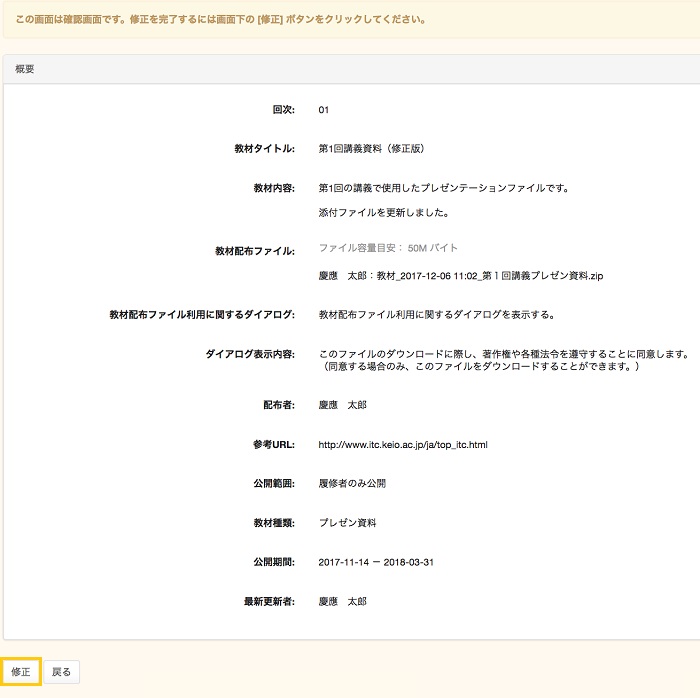Image resolution: width=700 pixels, height=698 pixels.
Task: Click the 教材種類 value プレゼン資料
Action: 347,523
